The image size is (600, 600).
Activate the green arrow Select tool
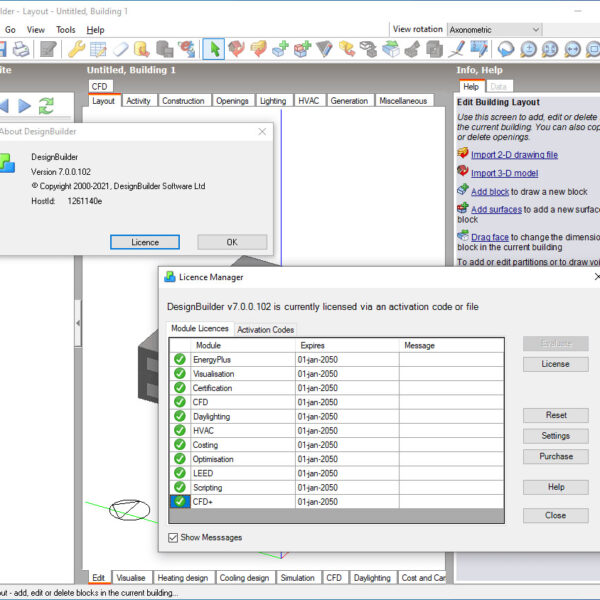coord(214,49)
